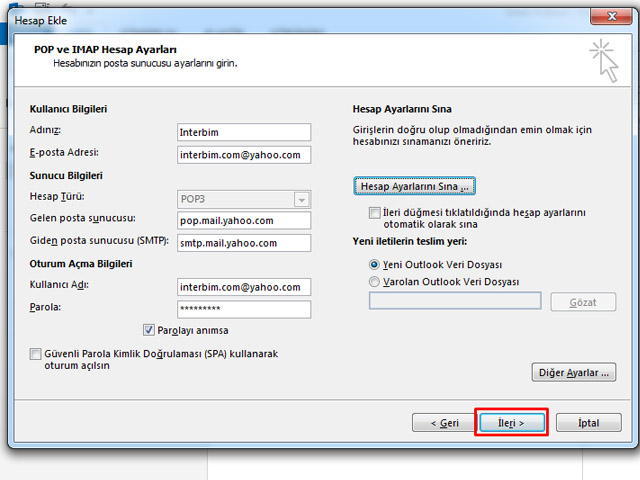The height and width of the screenshot is (480, 640).
Task: Cancel the dialog with İptal
Action: pyautogui.click(x=589, y=423)
